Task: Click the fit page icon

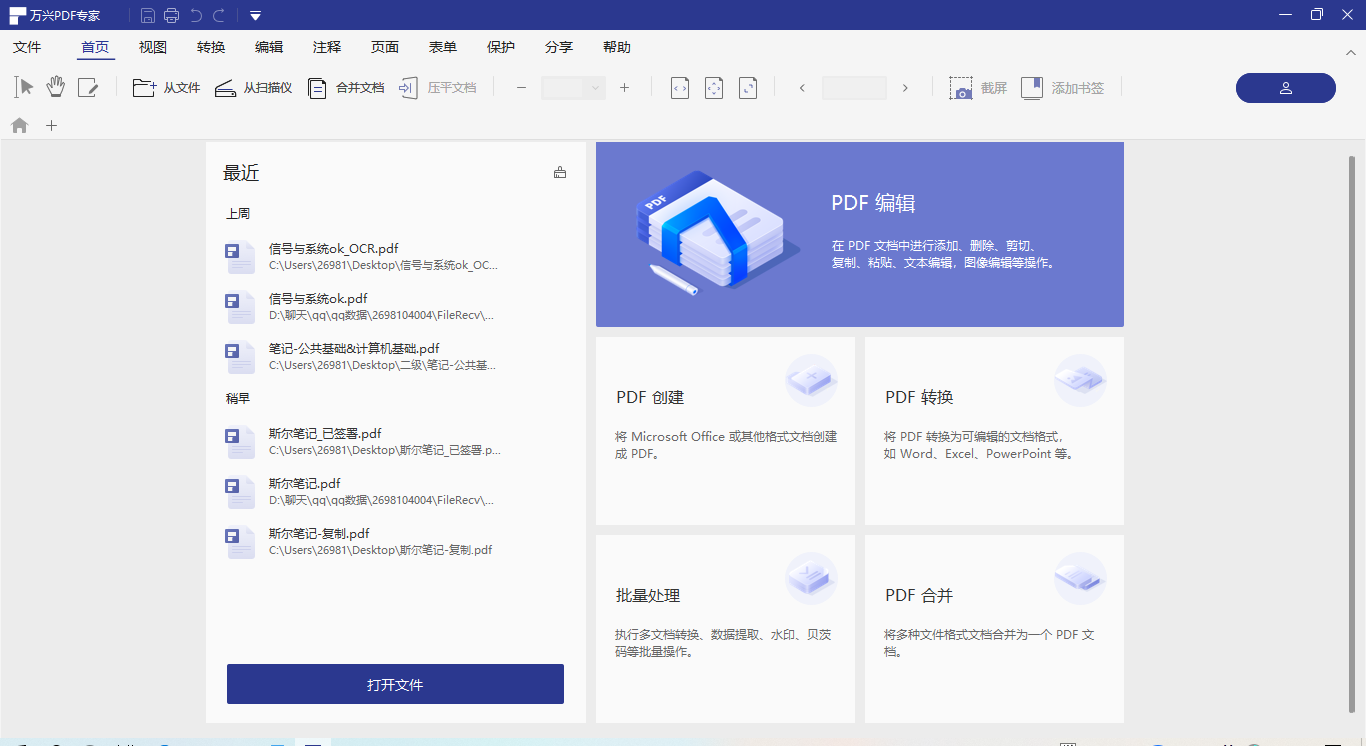Action: coord(714,88)
